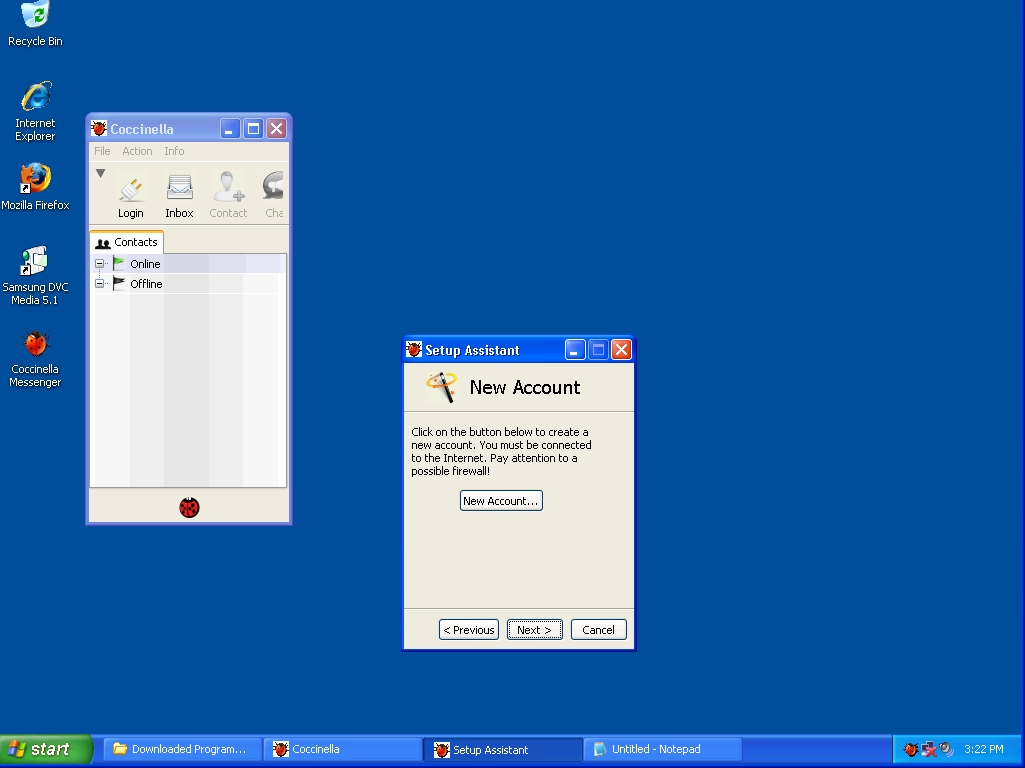
Task: Click the 3:22 PM clock in the tray
Action: (x=984, y=749)
